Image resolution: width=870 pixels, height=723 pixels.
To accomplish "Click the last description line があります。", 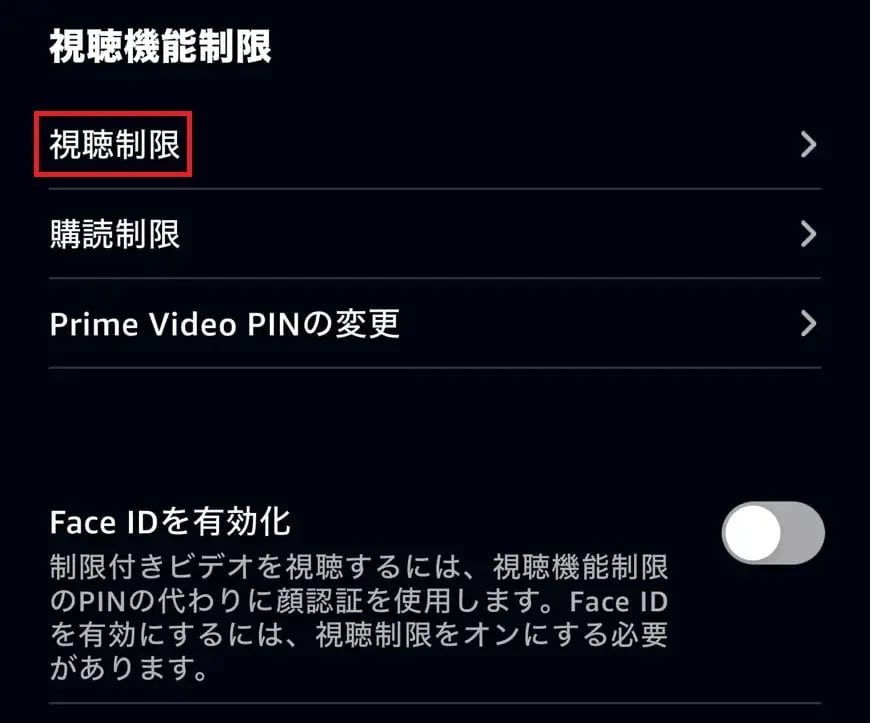I will (129, 668).
